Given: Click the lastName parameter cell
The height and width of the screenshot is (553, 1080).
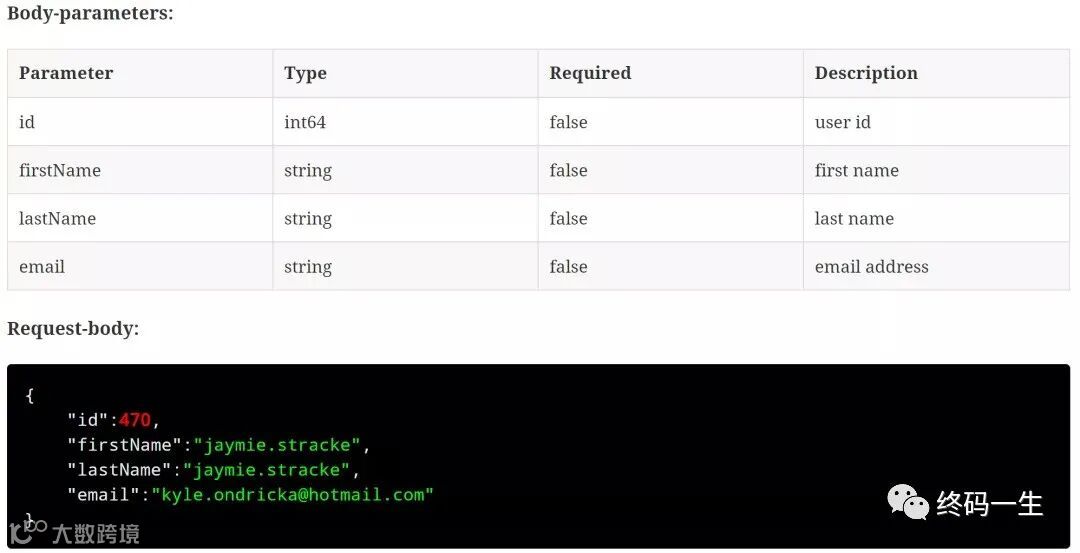Looking at the screenshot, I should coord(58,218).
